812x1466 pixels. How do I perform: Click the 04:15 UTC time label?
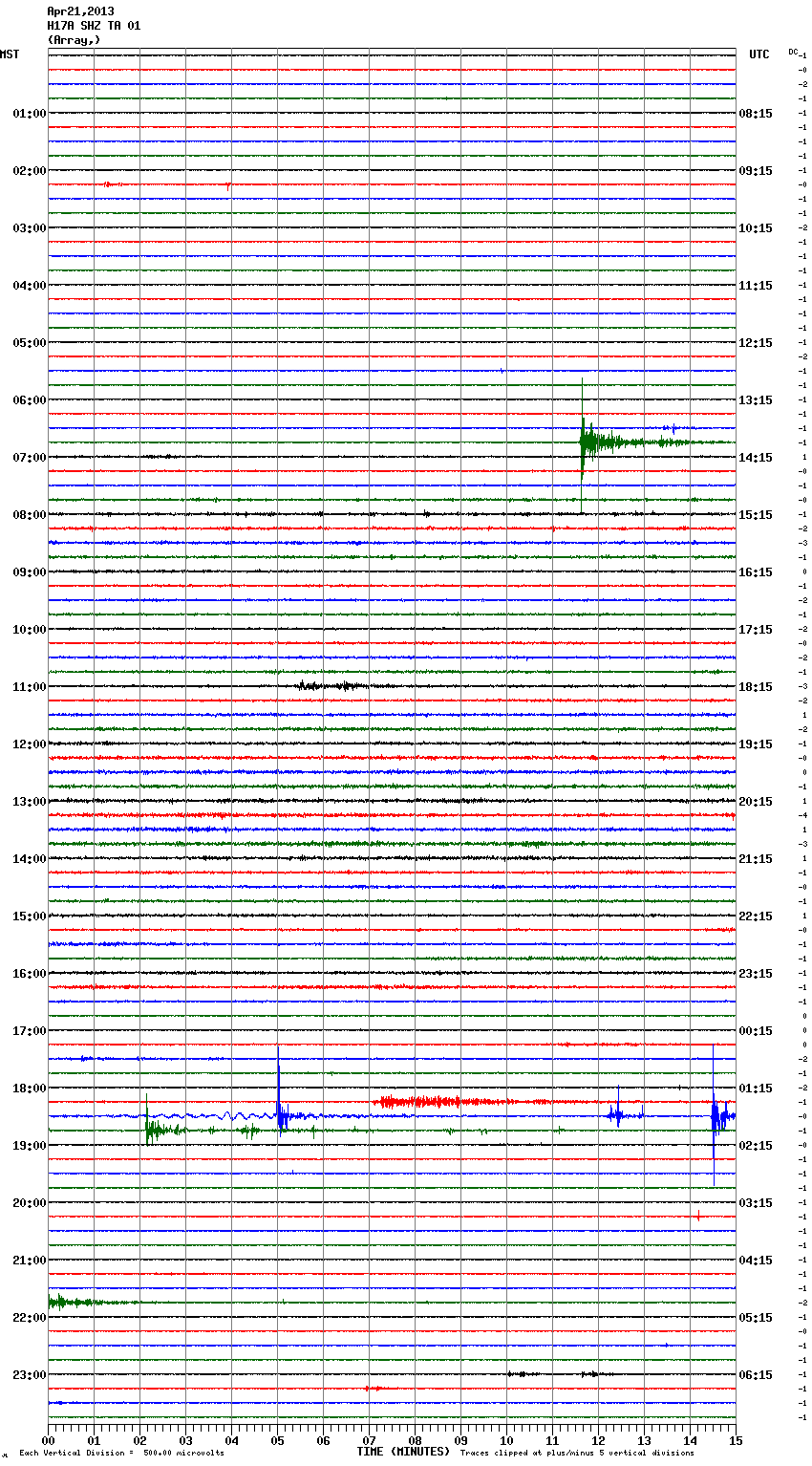tap(756, 1261)
